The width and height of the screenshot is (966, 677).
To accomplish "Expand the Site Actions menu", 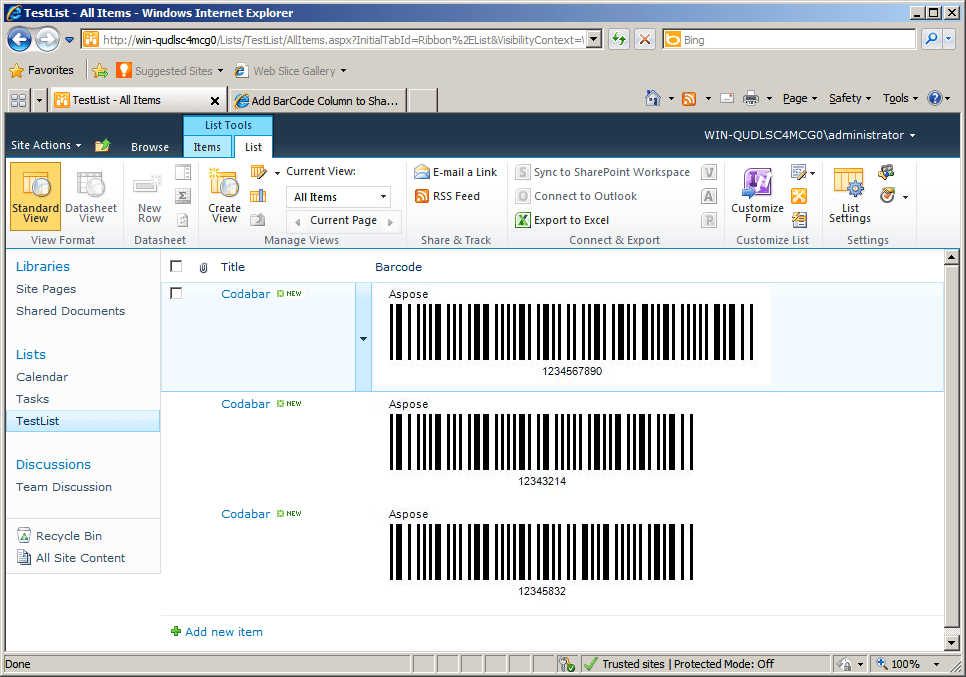I will [46, 145].
